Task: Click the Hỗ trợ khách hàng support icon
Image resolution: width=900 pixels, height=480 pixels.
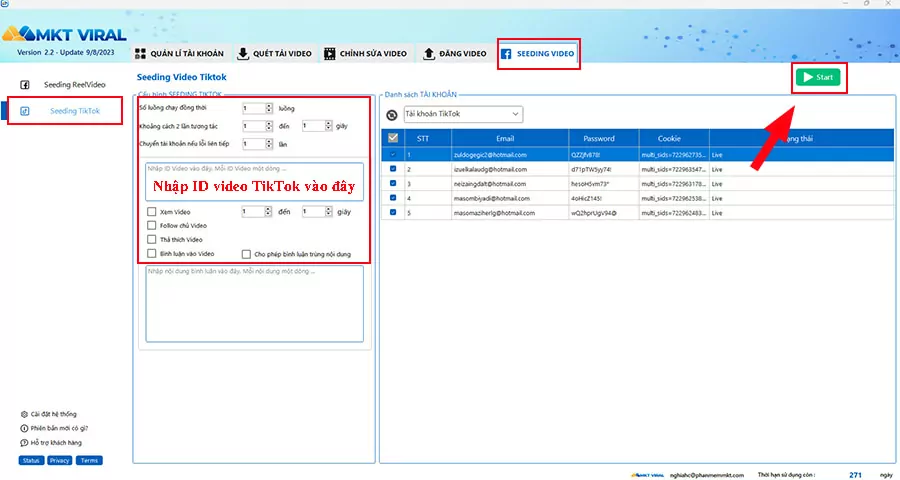Action: [x=24, y=442]
